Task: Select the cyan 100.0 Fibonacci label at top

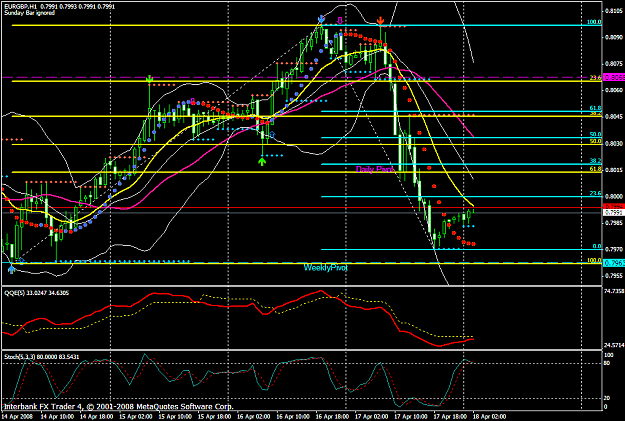Action: pos(594,22)
